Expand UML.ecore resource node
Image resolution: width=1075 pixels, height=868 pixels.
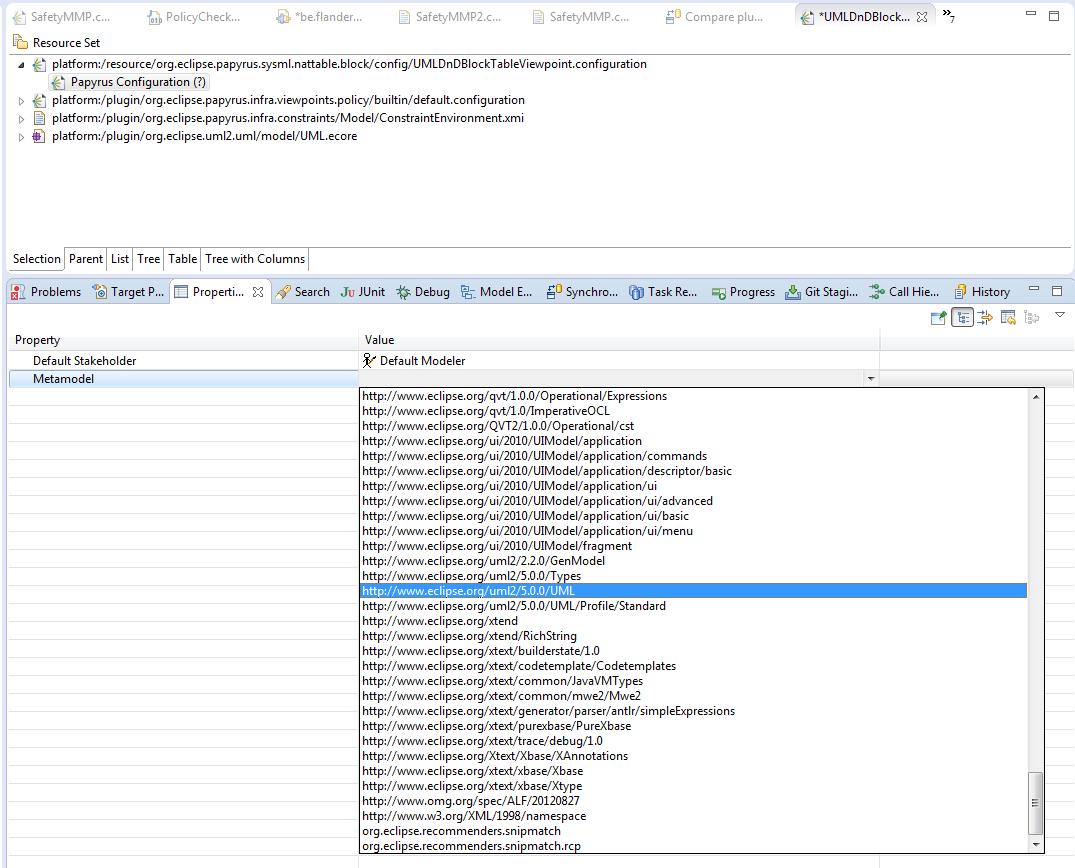[x=21, y=136]
